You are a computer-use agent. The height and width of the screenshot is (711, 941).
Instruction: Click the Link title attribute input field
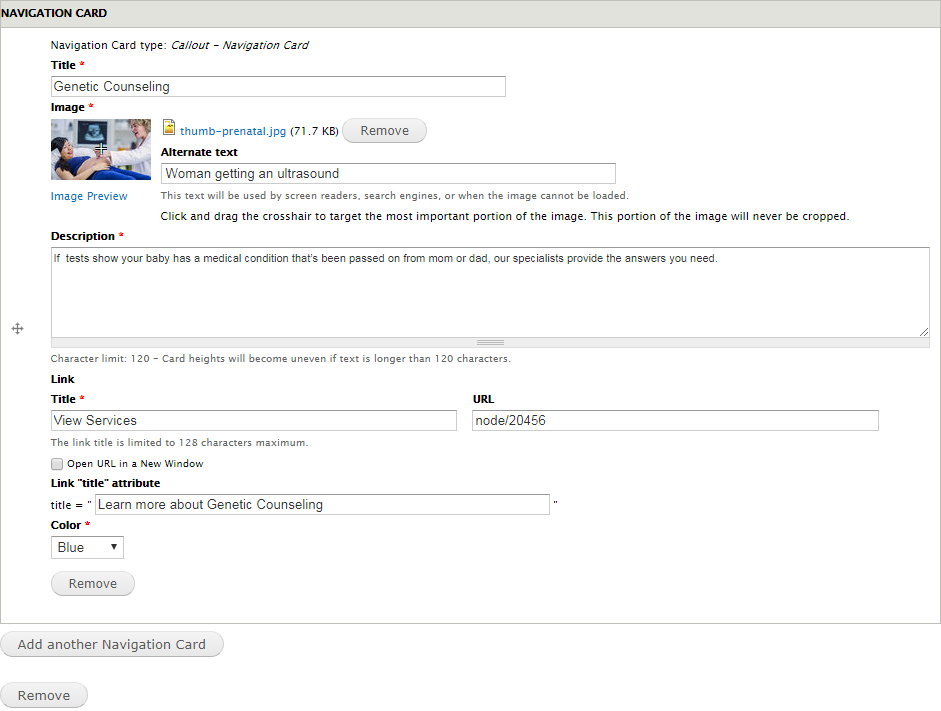click(x=322, y=505)
